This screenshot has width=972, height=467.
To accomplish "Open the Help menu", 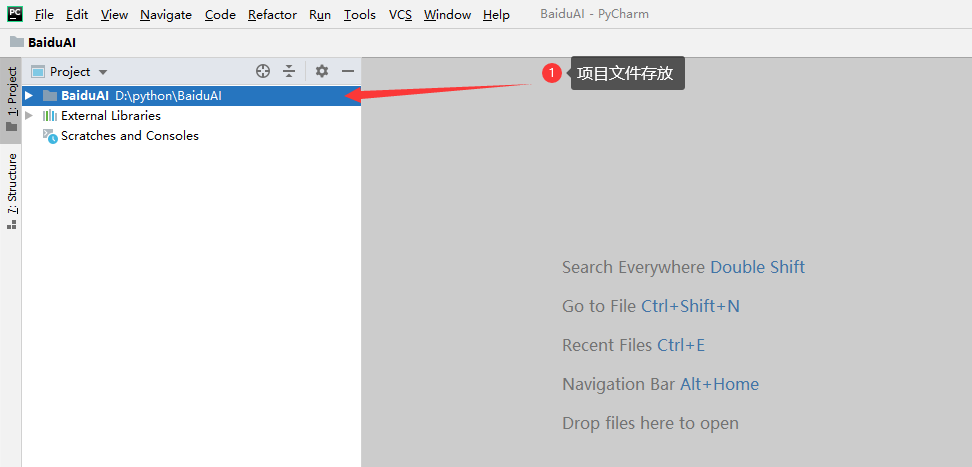I will tap(496, 14).
